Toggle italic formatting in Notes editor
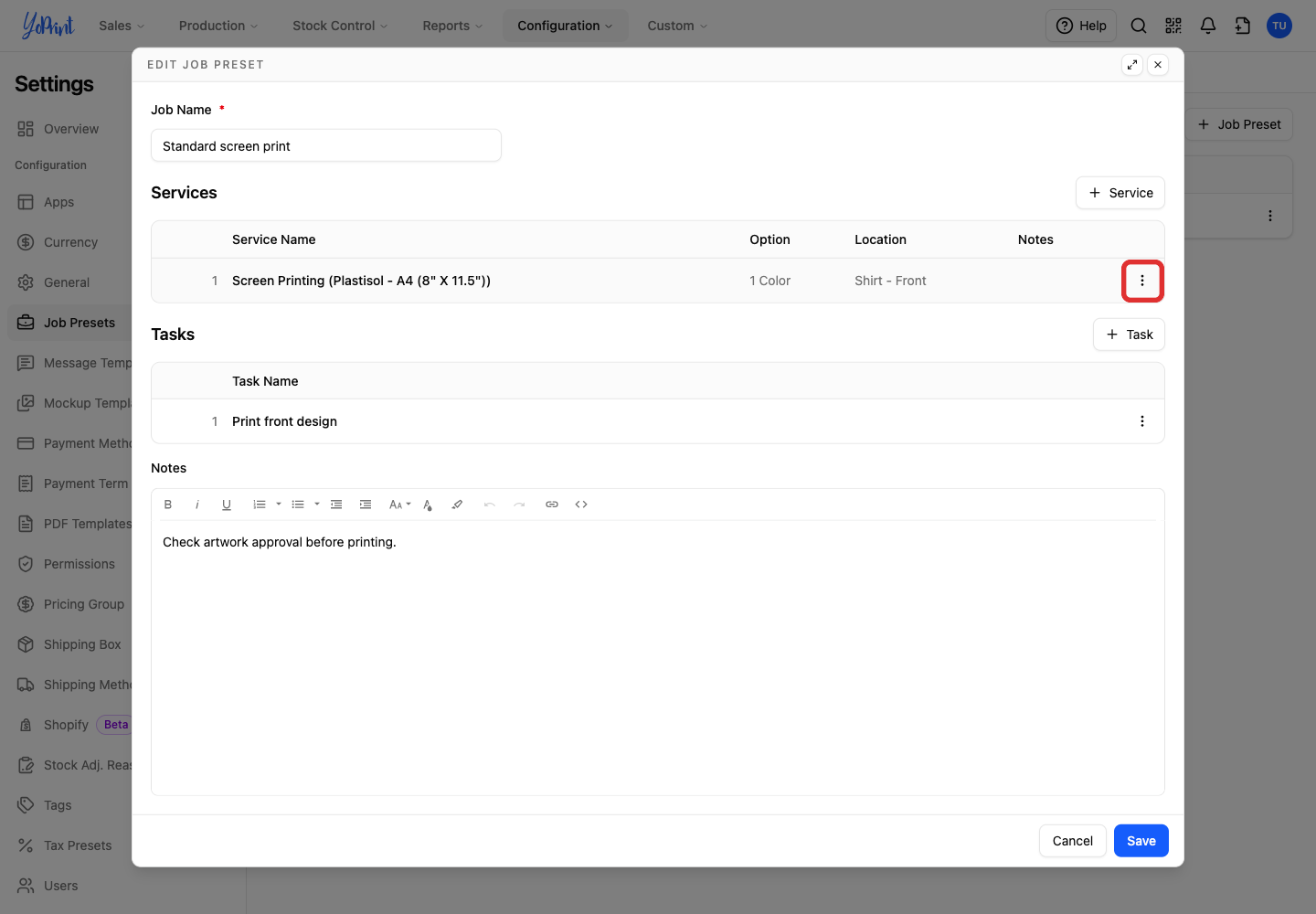1316x914 pixels. coord(197,505)
